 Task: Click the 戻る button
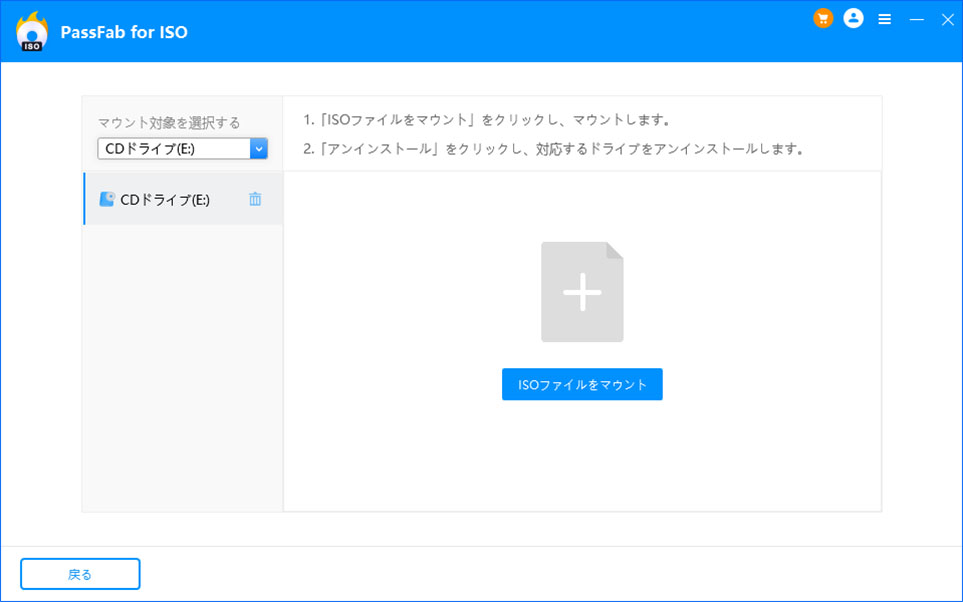tap(80, 574)
